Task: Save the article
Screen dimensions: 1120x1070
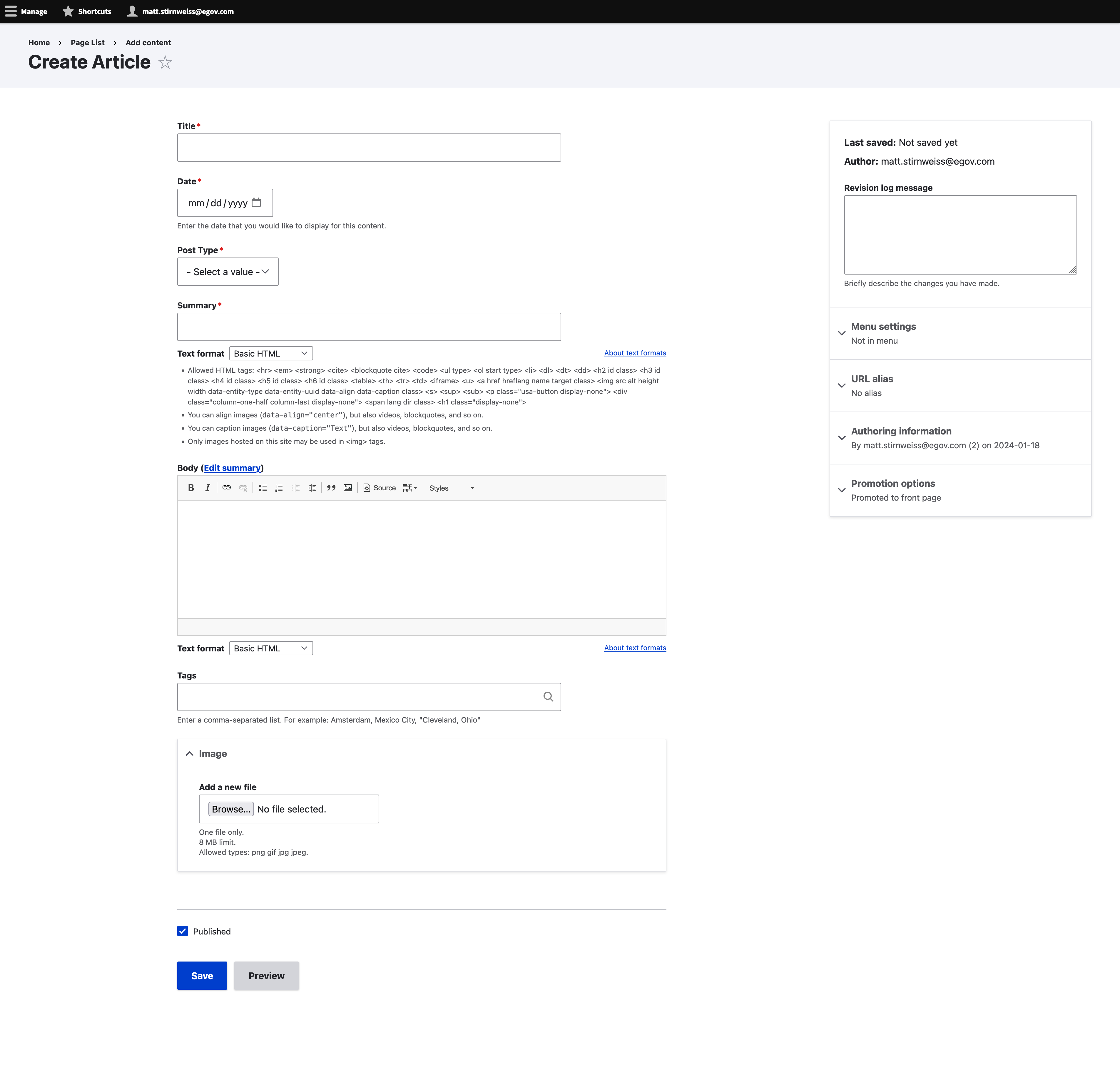Action: tap(202, 975)
